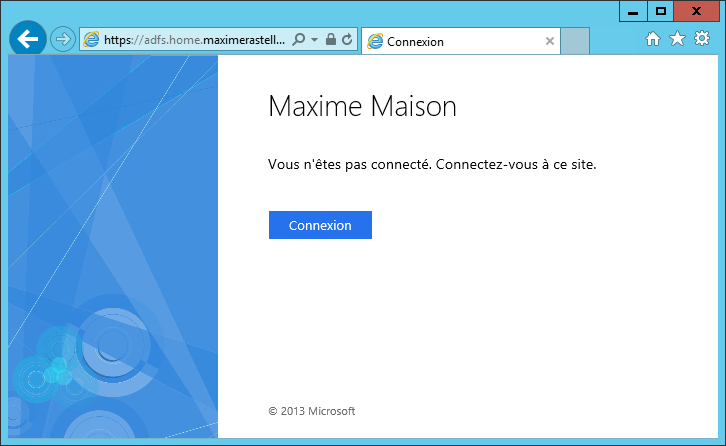Click the text "Vous n'êtes pas connecté"
Screen dimensions: 726x446
coord(350,164)
